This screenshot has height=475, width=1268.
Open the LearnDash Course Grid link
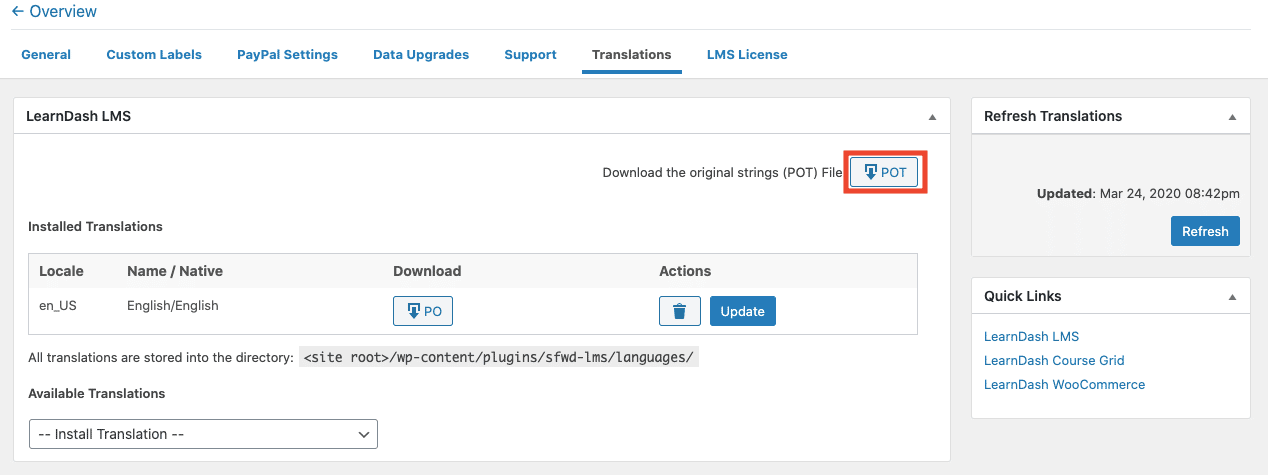tap(1054, 361)
